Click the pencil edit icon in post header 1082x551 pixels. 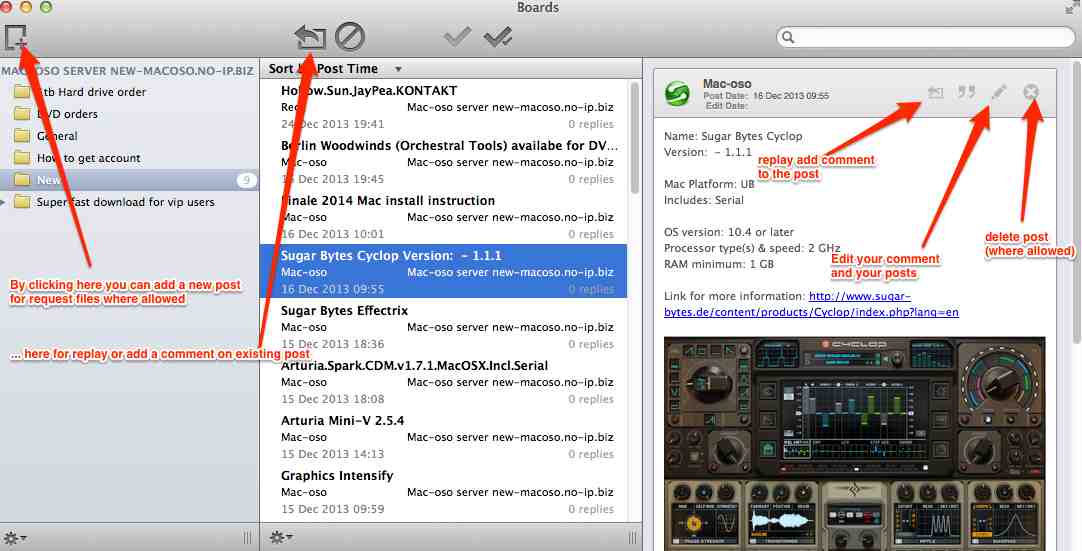(999, 93)
